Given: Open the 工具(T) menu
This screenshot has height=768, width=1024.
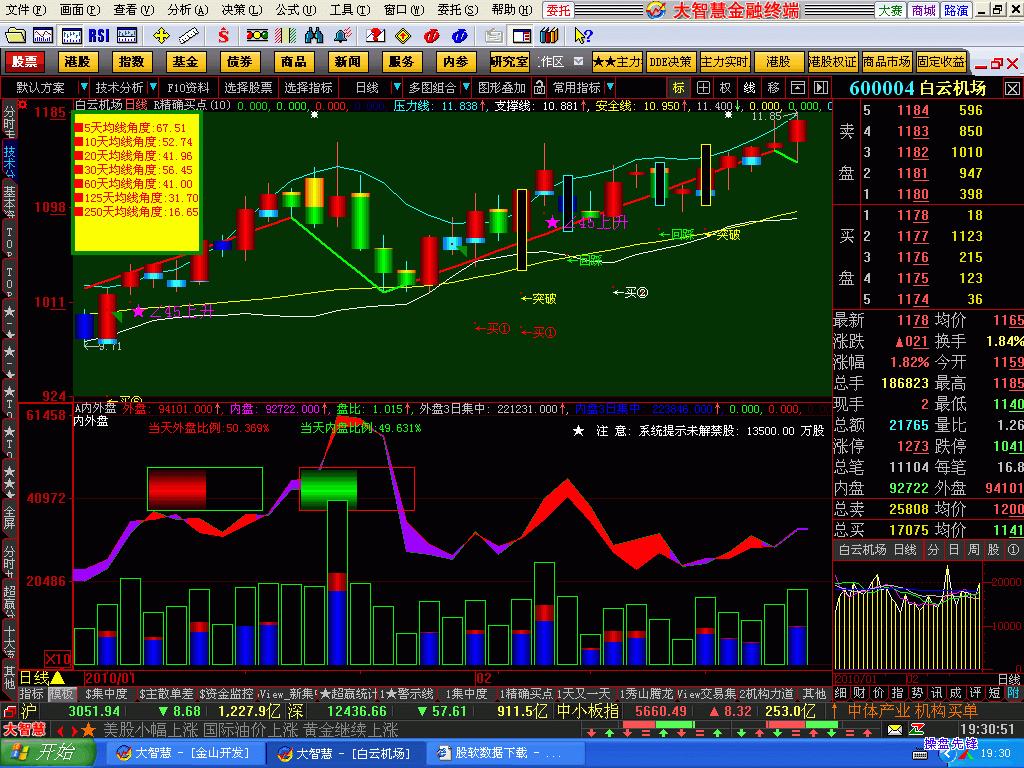Looking at the screenshot, I should [349, 10].
